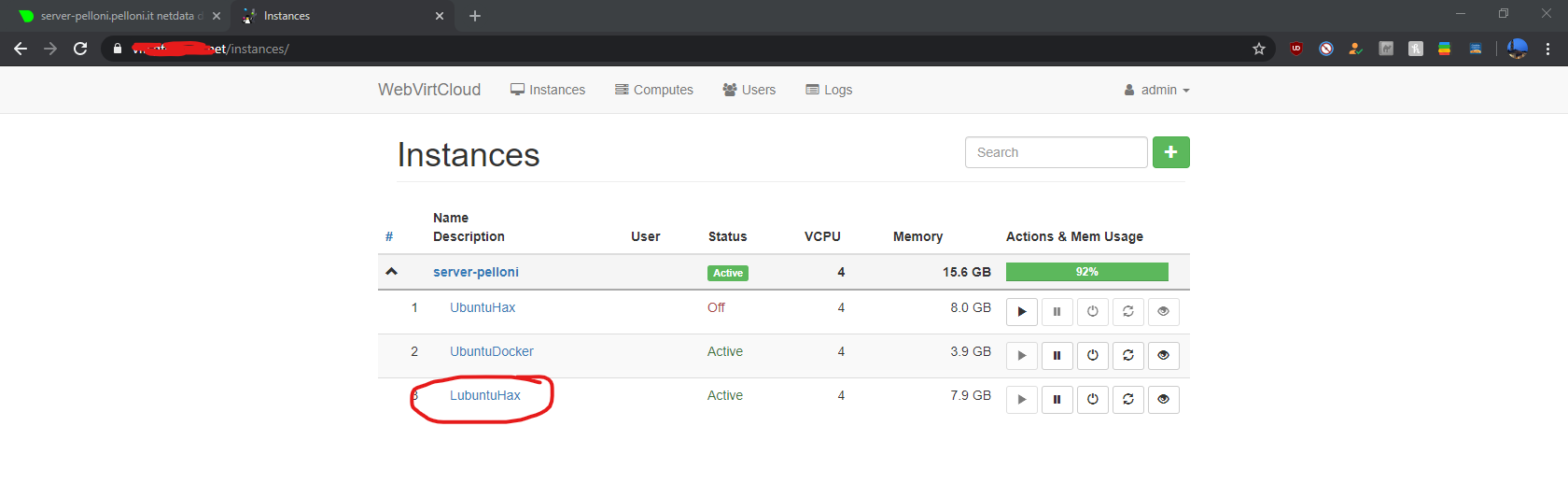Go to Instances in the navbar
This screenshot has width=1568, height=483.
click(x=548, y=90)
